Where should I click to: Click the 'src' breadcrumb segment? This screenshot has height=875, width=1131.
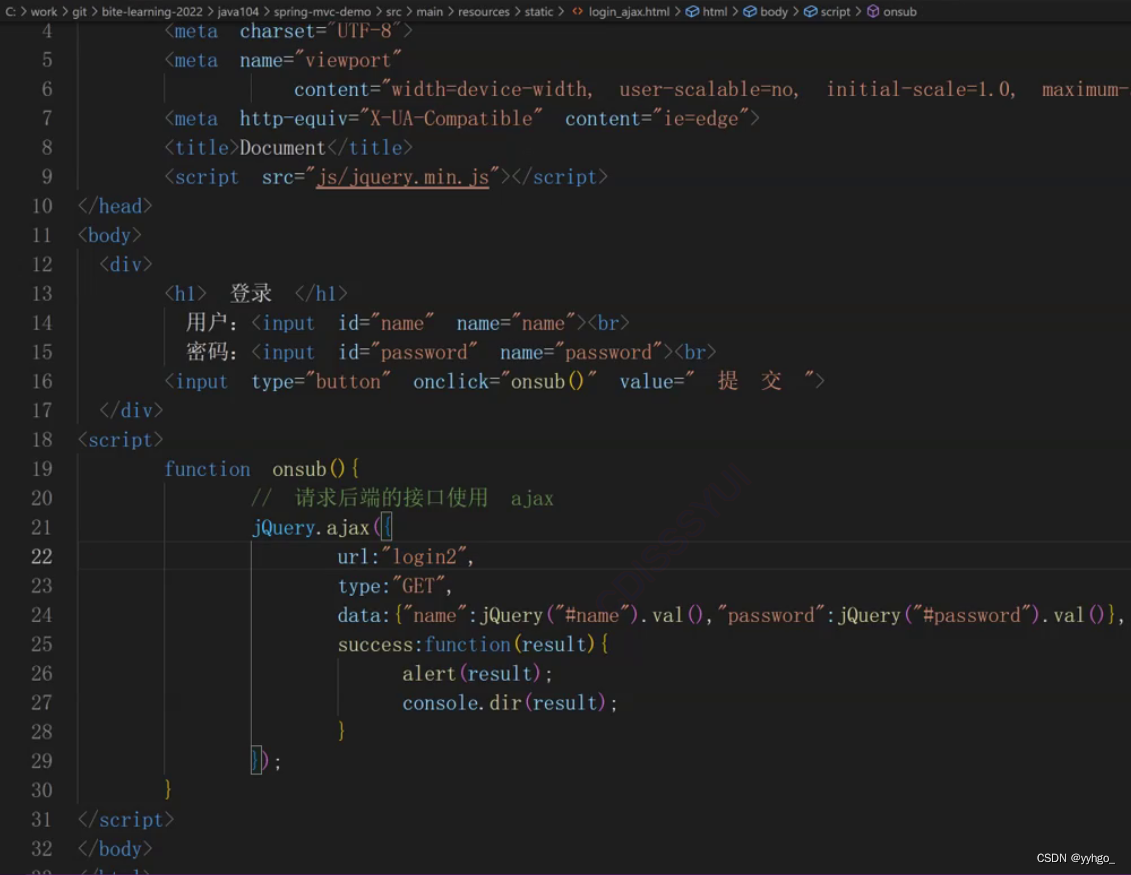point(393,12)
